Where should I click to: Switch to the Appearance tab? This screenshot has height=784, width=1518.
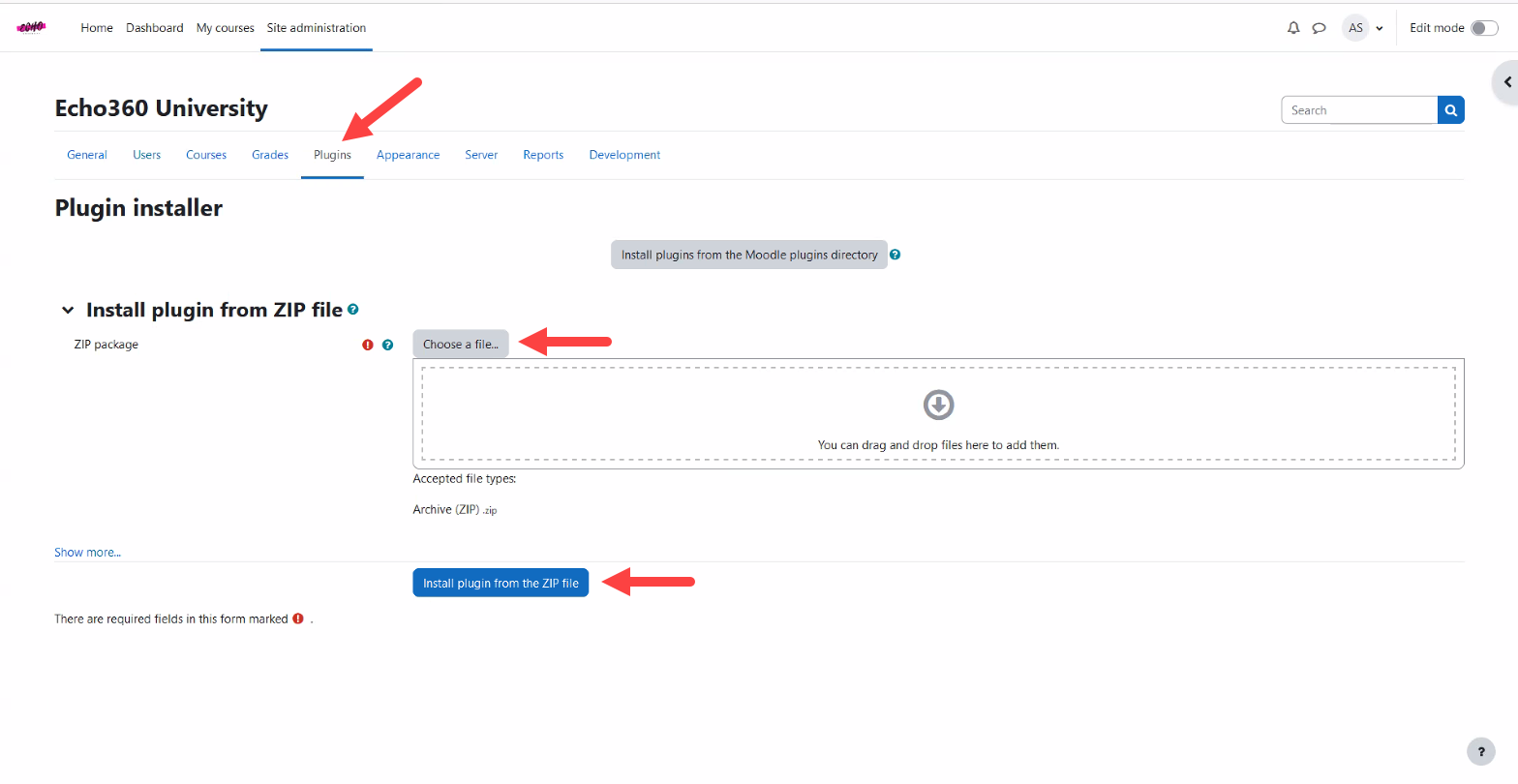[408, 155]
